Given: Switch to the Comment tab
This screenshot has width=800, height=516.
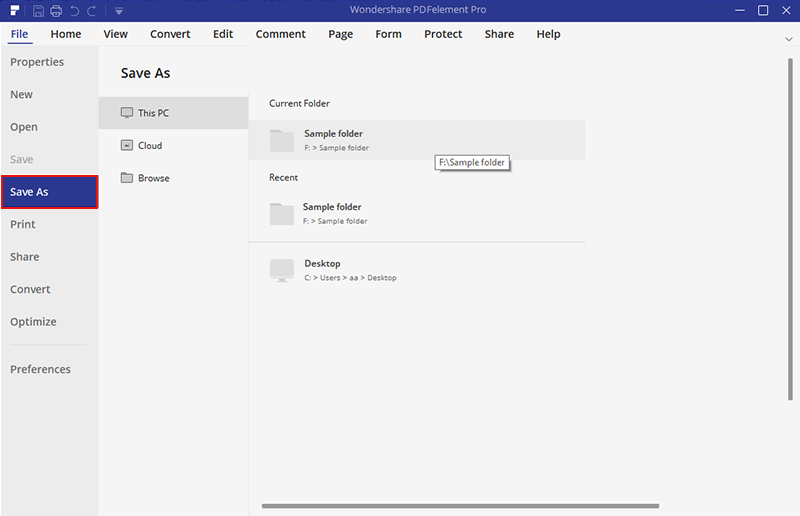Looking at the screenshot, I should pyautogui.click(x=280, y=34).
